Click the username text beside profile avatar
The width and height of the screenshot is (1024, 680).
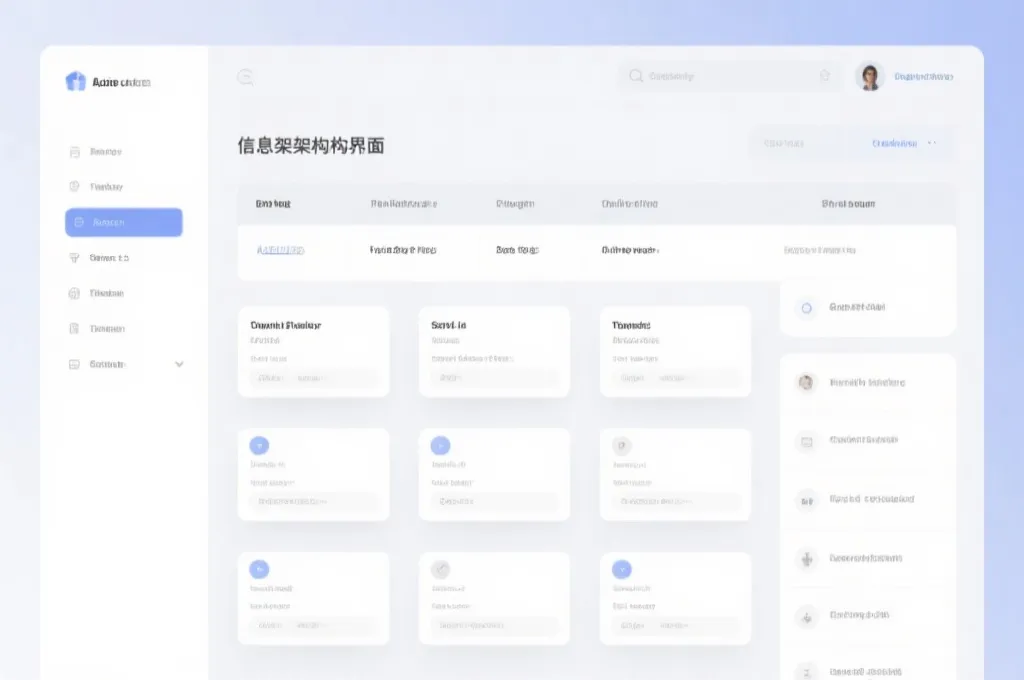click(923, 77)
